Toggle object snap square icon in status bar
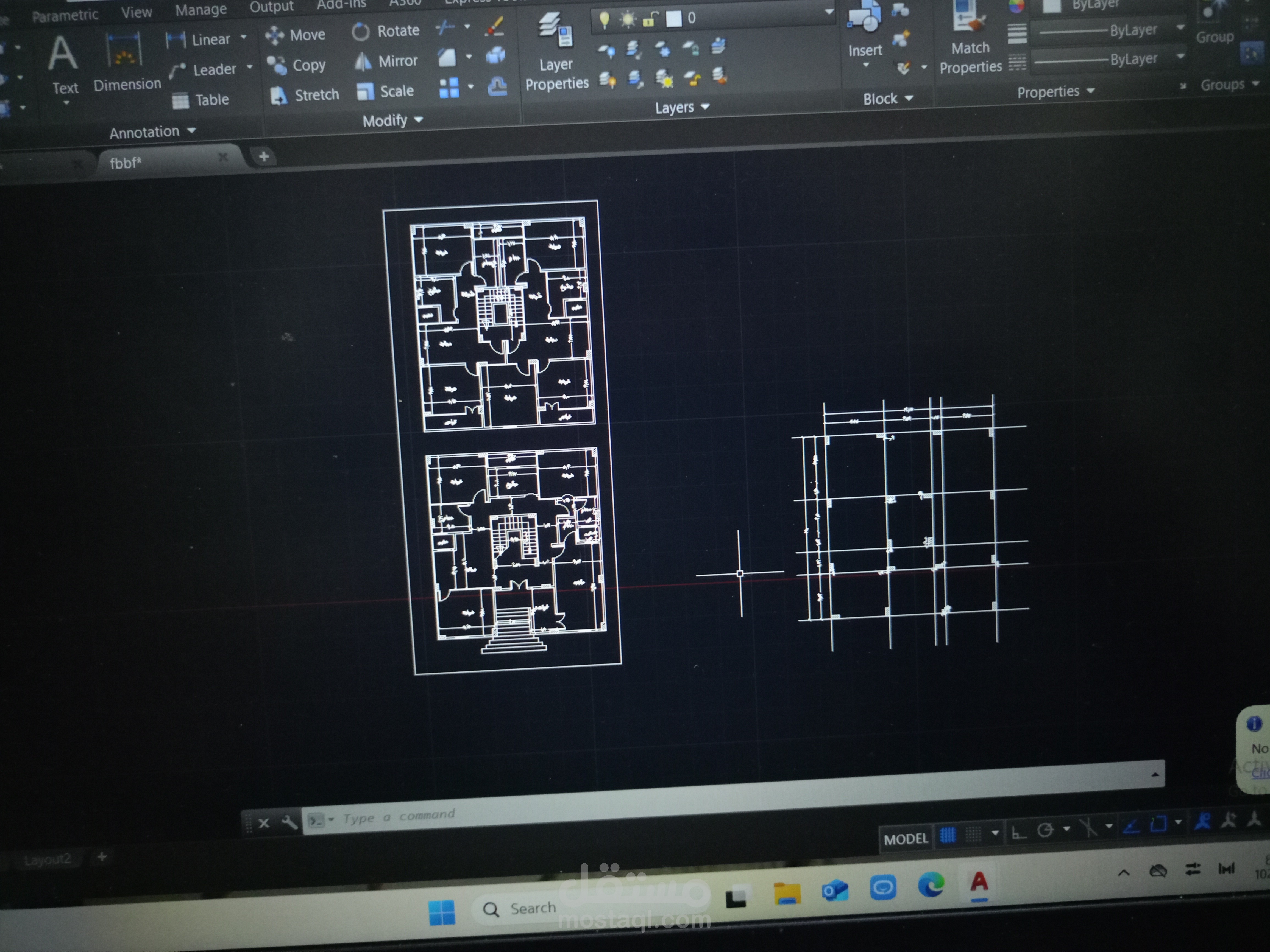Screen dimensions: 1270x952 [1158, 824]
